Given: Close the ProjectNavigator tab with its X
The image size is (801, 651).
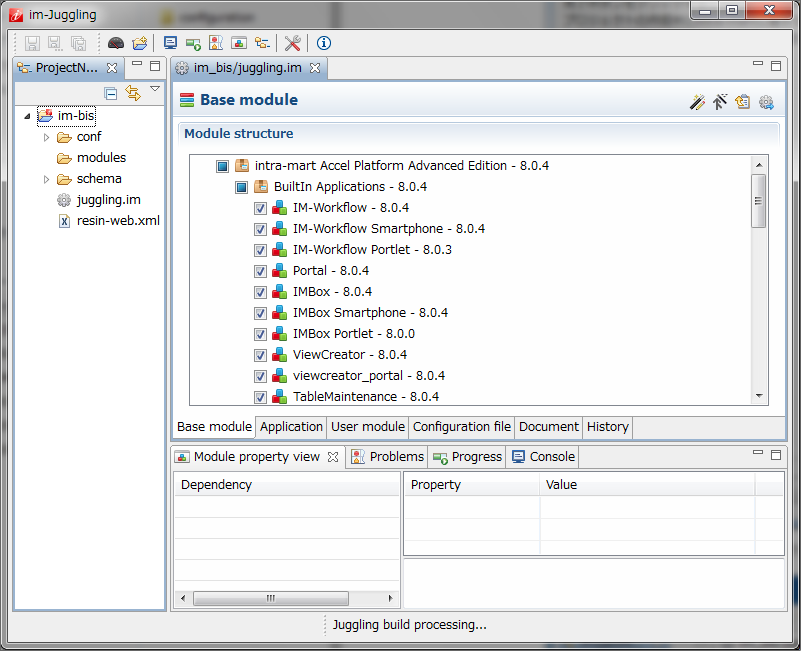Looking at the screenshot, I should coord(112,68).
